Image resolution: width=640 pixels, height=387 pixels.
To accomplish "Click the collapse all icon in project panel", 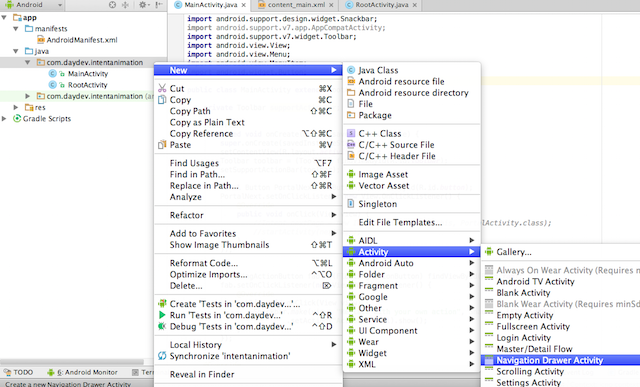I will 125,4.
